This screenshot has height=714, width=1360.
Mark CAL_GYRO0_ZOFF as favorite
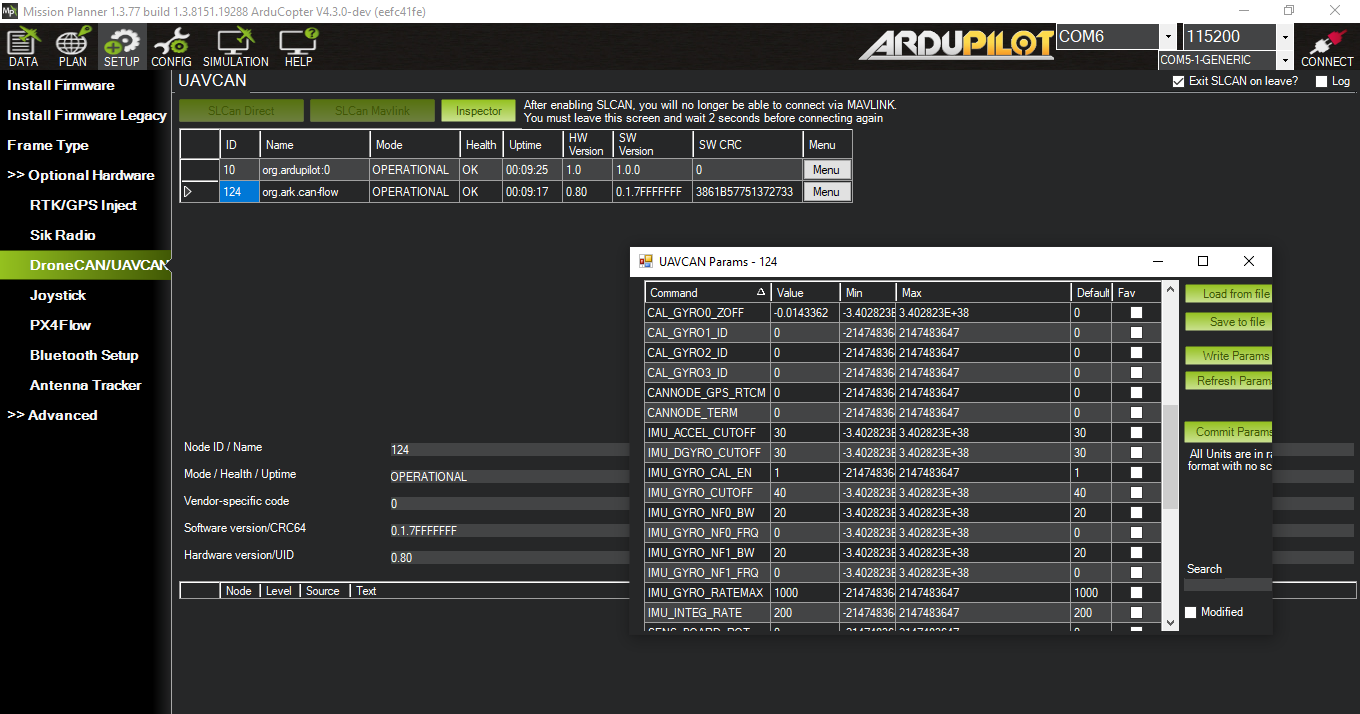point(1136,313)
